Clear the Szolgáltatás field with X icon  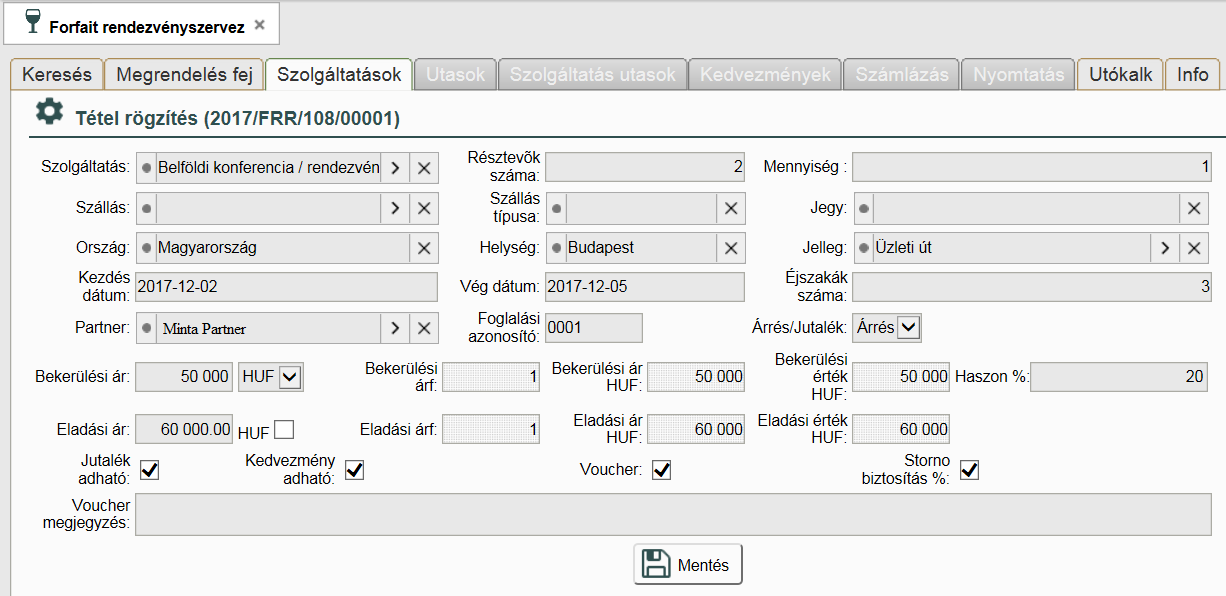(424, 168)
